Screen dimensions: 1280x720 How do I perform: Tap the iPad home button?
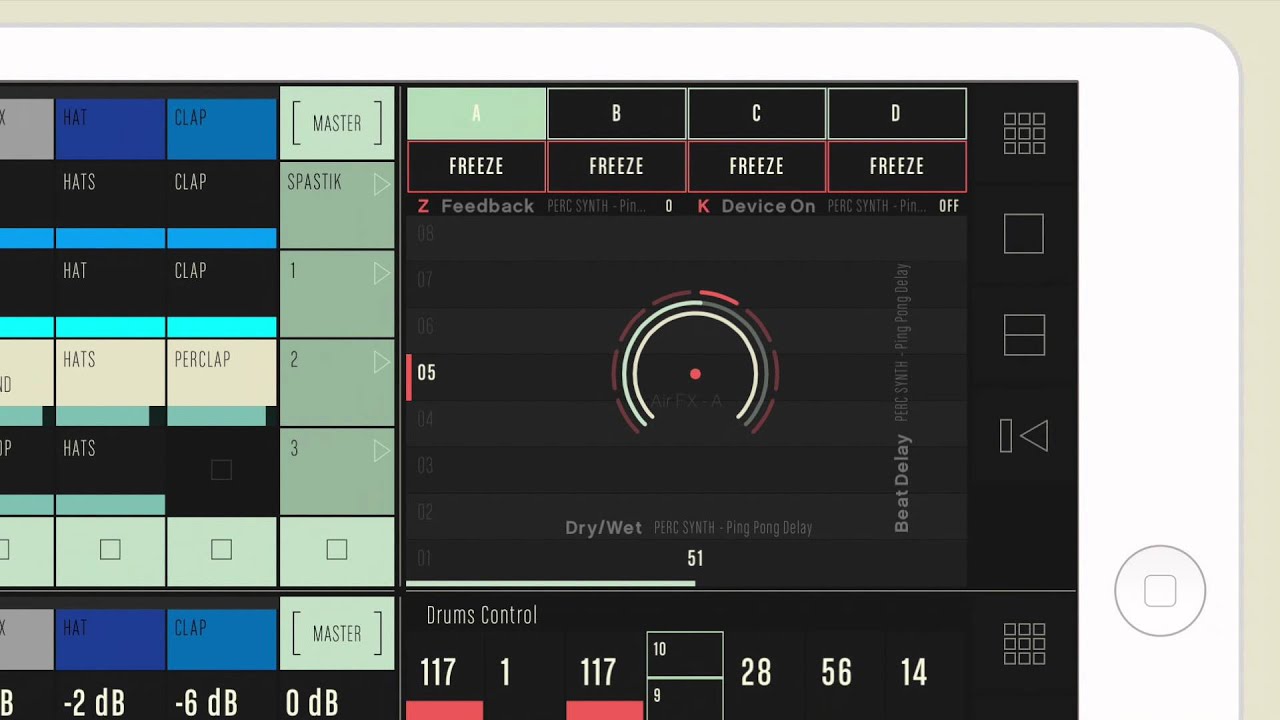(x=1160, y=591)
